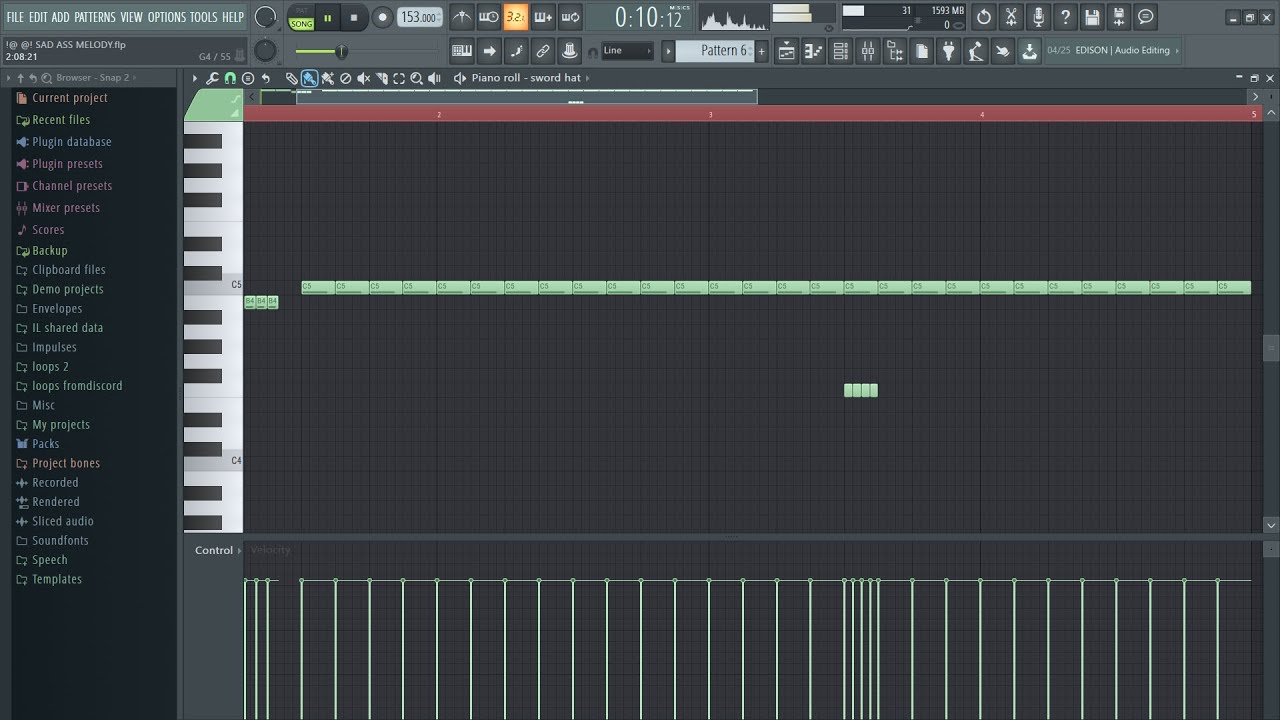The height and width of the screenshot is (720, 1280).
Task: Click the tempo 153.000 display
Action: point(419,17)
